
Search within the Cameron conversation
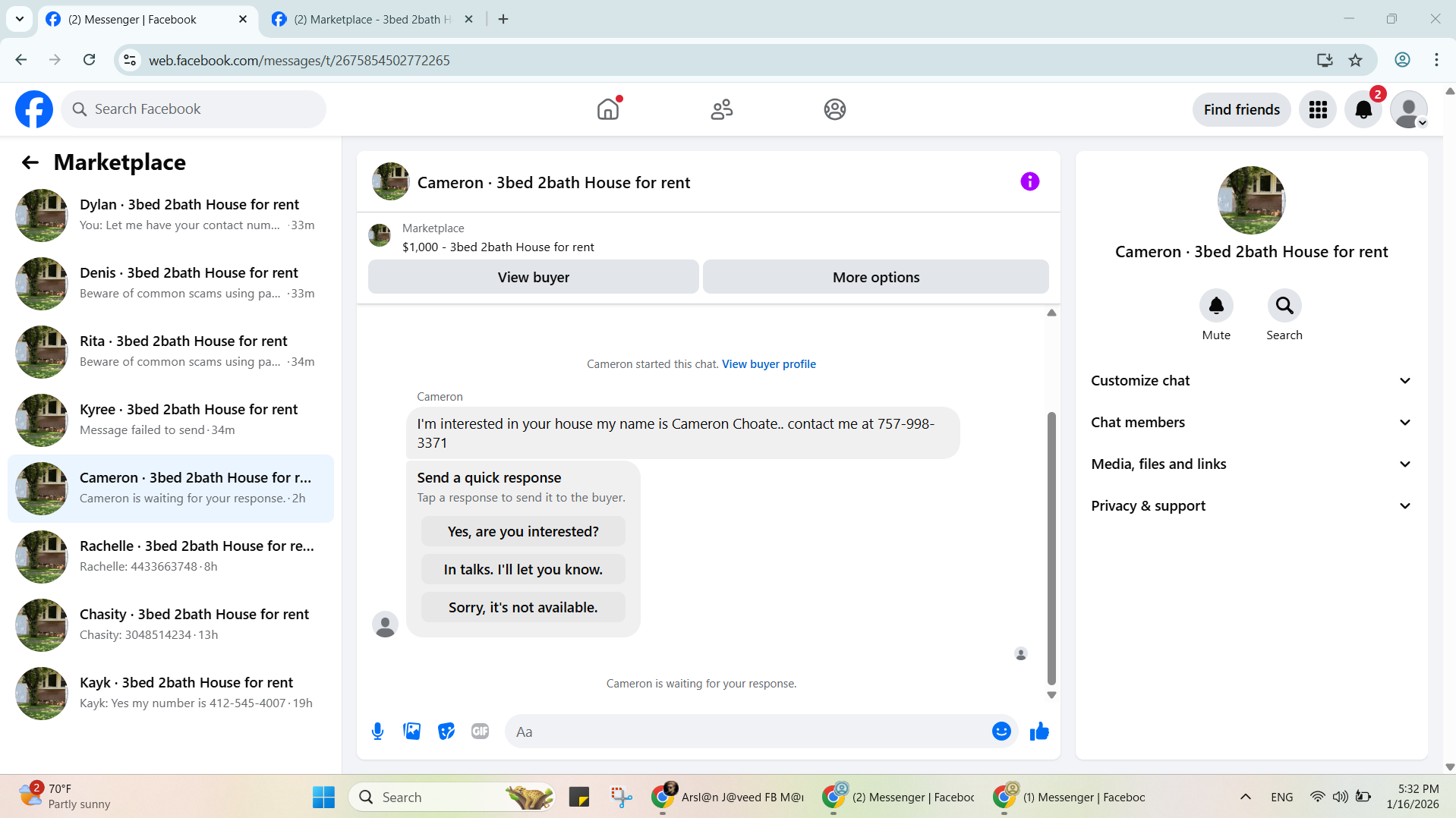coord(1284,305)
